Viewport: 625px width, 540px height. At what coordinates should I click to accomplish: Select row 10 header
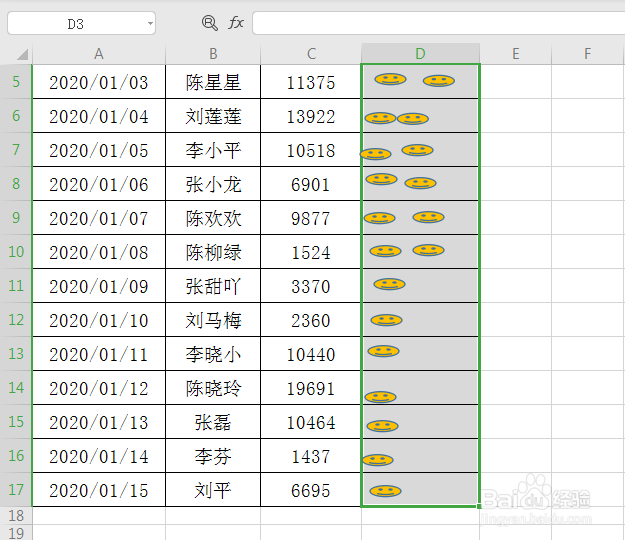tap(16, 251)
